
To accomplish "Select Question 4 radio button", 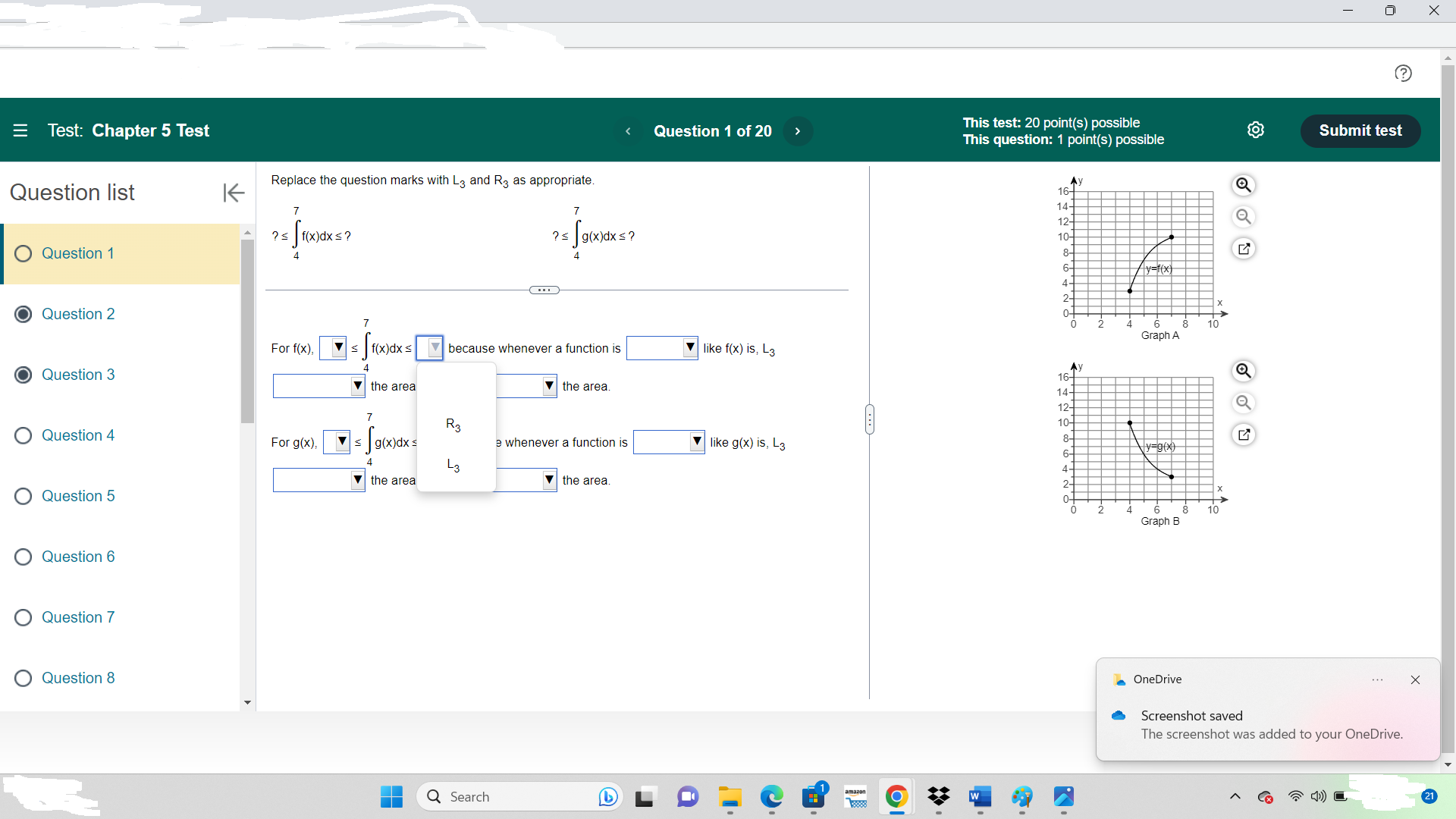I will [x=24, y=436].
